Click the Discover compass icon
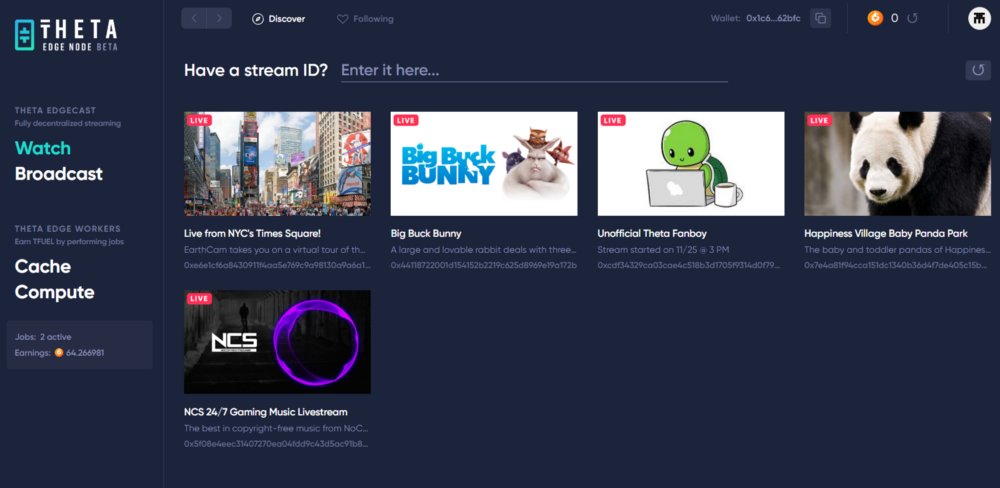This screenshot has height=488, width=1000. [x=258, y=19]
